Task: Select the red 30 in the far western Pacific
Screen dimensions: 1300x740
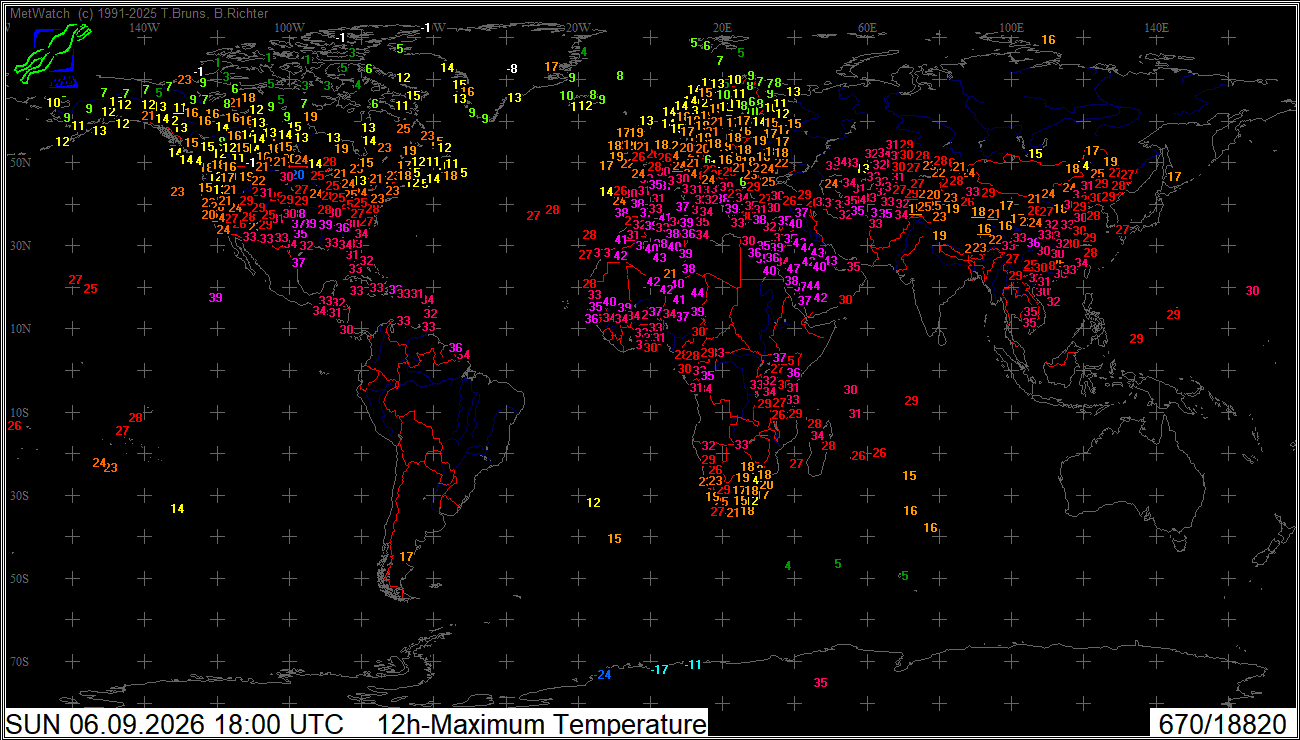Action: coord(1253,290)
